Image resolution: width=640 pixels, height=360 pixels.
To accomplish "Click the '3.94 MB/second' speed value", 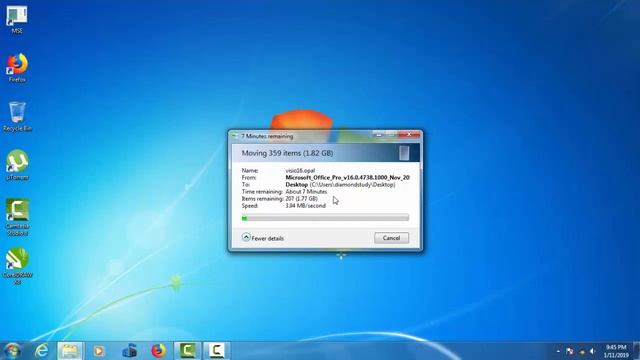I will pyautogui.click(x=305, y=206).
